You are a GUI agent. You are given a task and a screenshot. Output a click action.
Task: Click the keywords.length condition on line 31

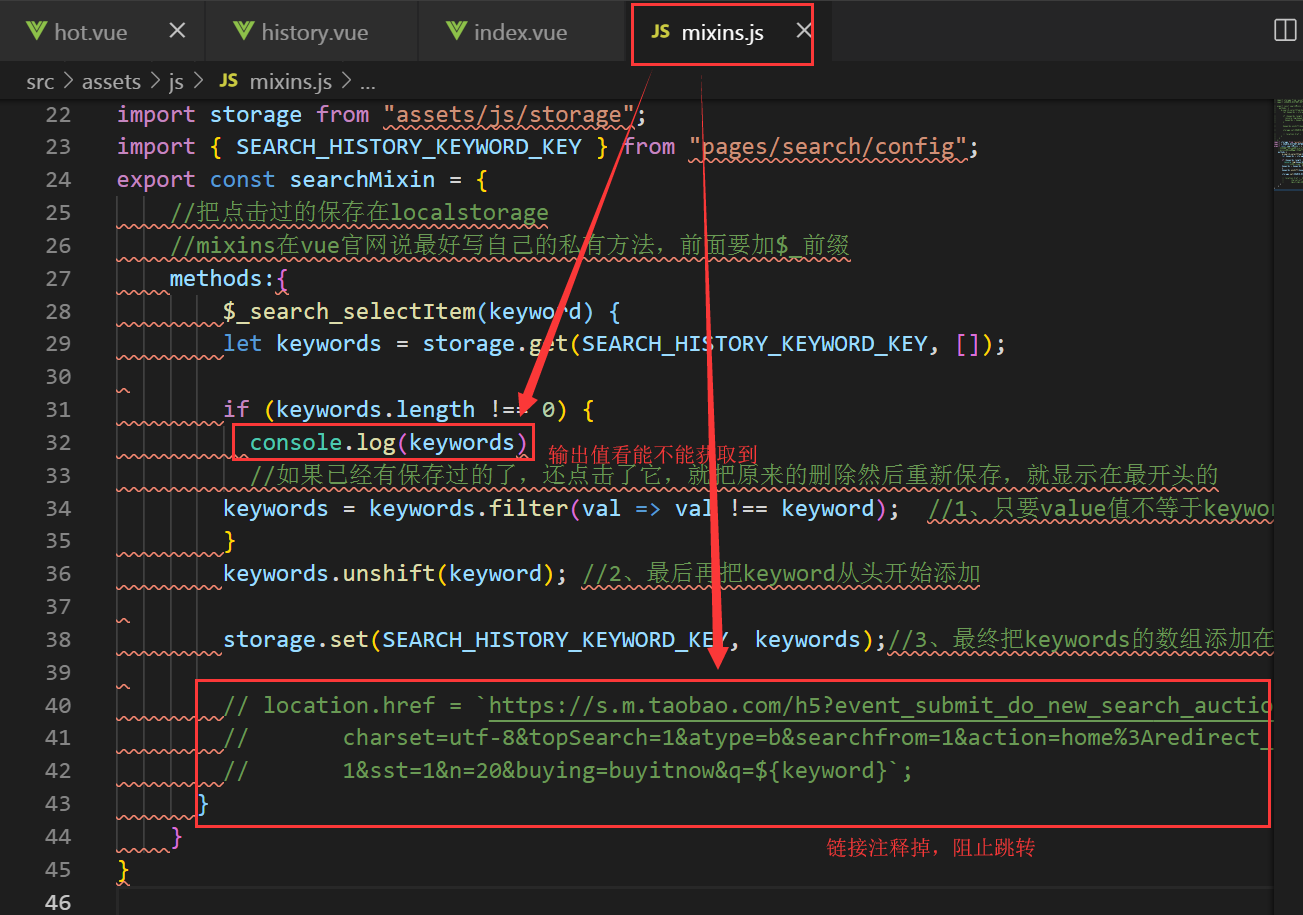tap(376, 409)
